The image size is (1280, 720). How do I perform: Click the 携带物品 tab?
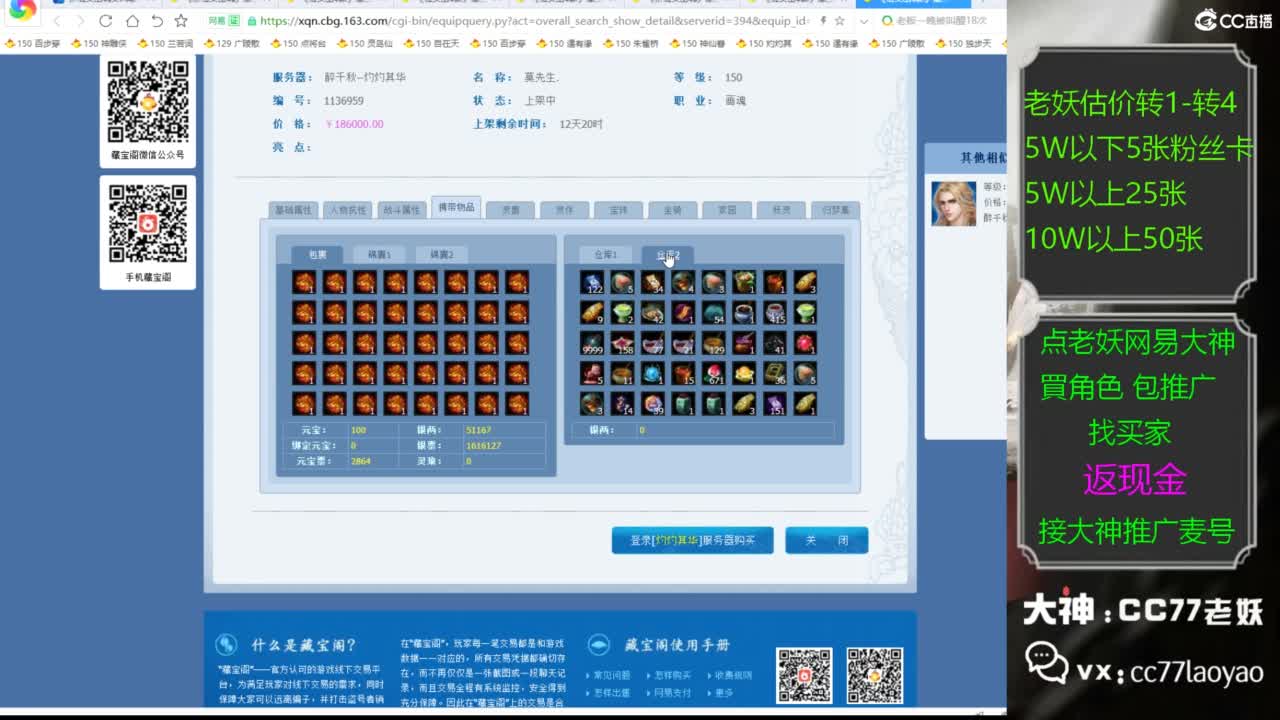456,207
